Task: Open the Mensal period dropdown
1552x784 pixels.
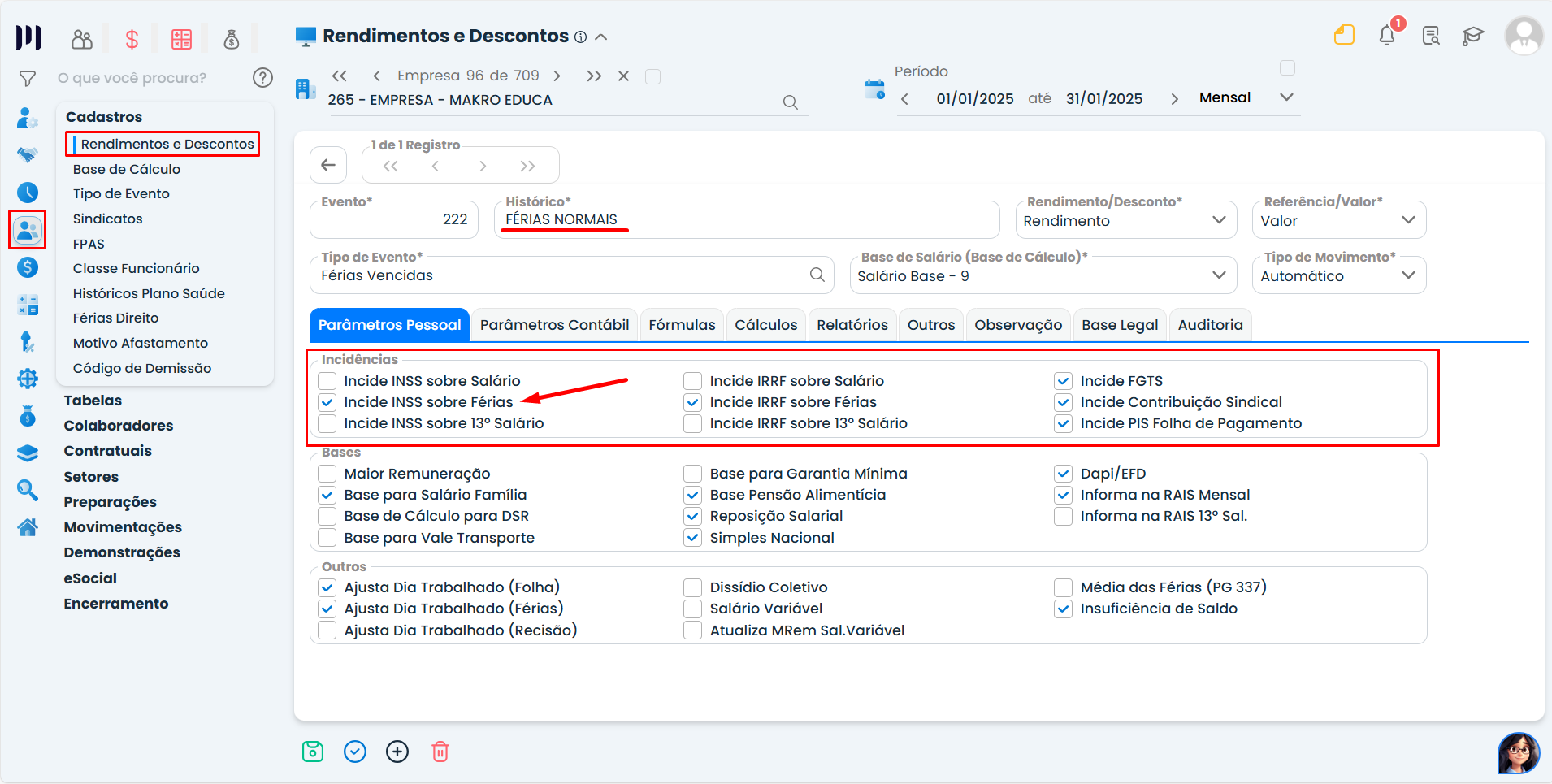Action: 1246,97
